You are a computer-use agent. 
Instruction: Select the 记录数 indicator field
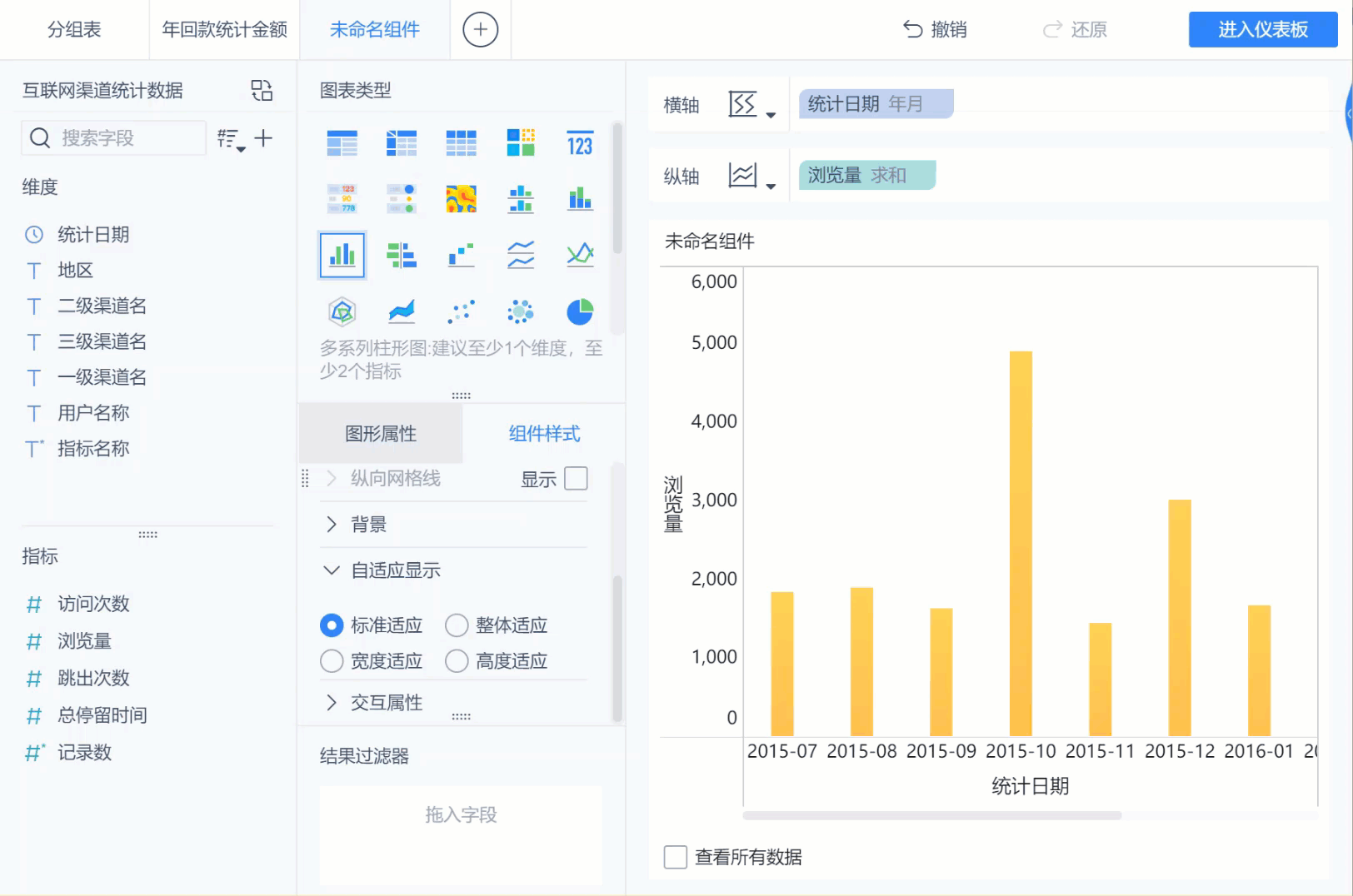pos(84,753)
